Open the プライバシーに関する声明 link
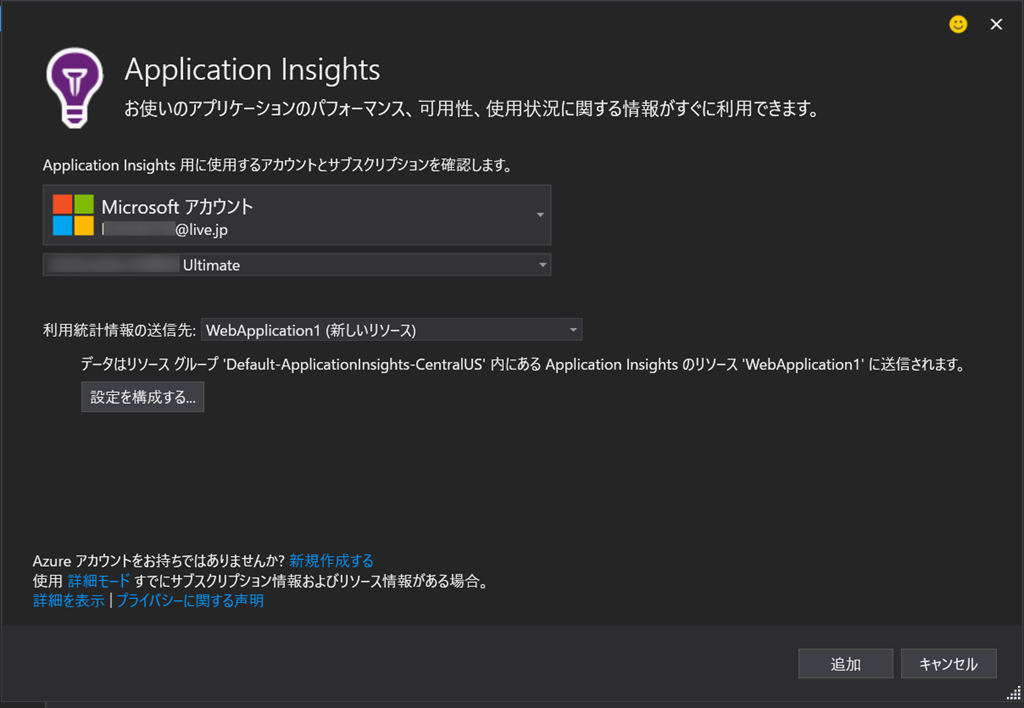Viewport: 1024px width, 708px height. (x=190, y=601)
